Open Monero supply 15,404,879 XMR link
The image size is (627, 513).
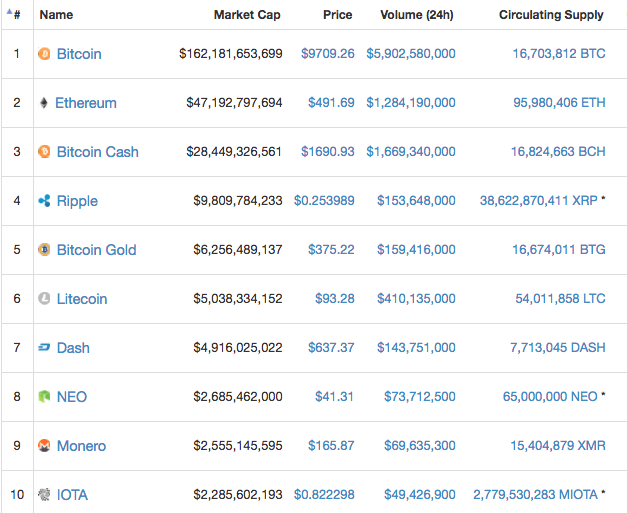click(558, 445)
